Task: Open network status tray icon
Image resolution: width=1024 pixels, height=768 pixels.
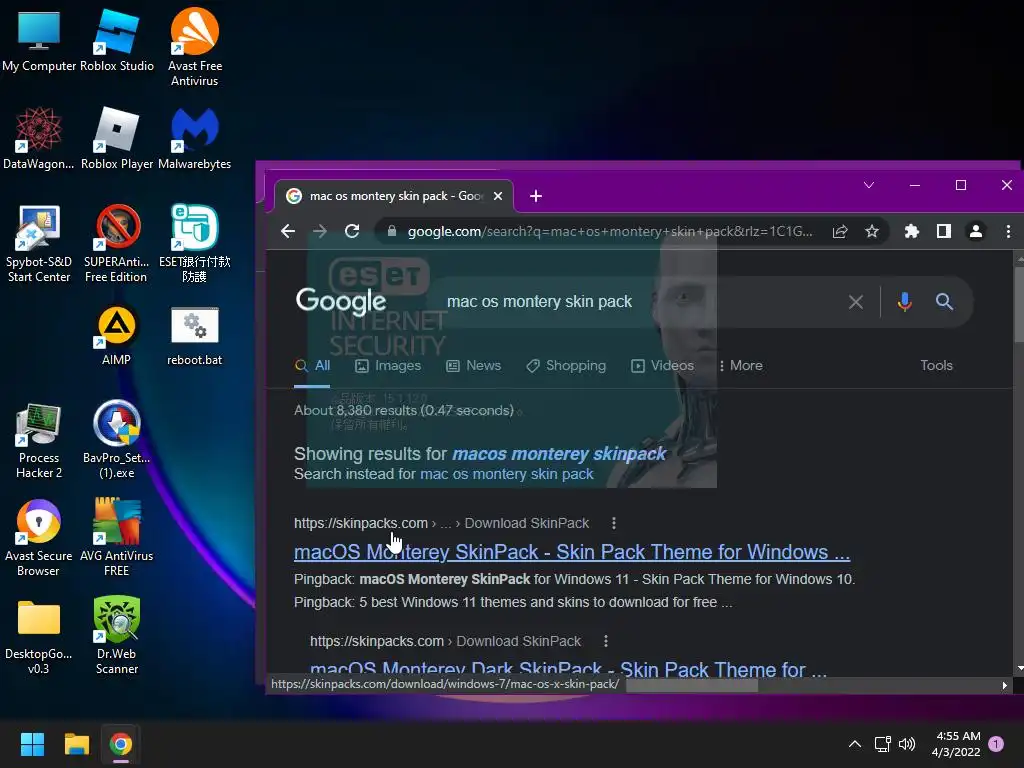Action: tap(882, 744)
